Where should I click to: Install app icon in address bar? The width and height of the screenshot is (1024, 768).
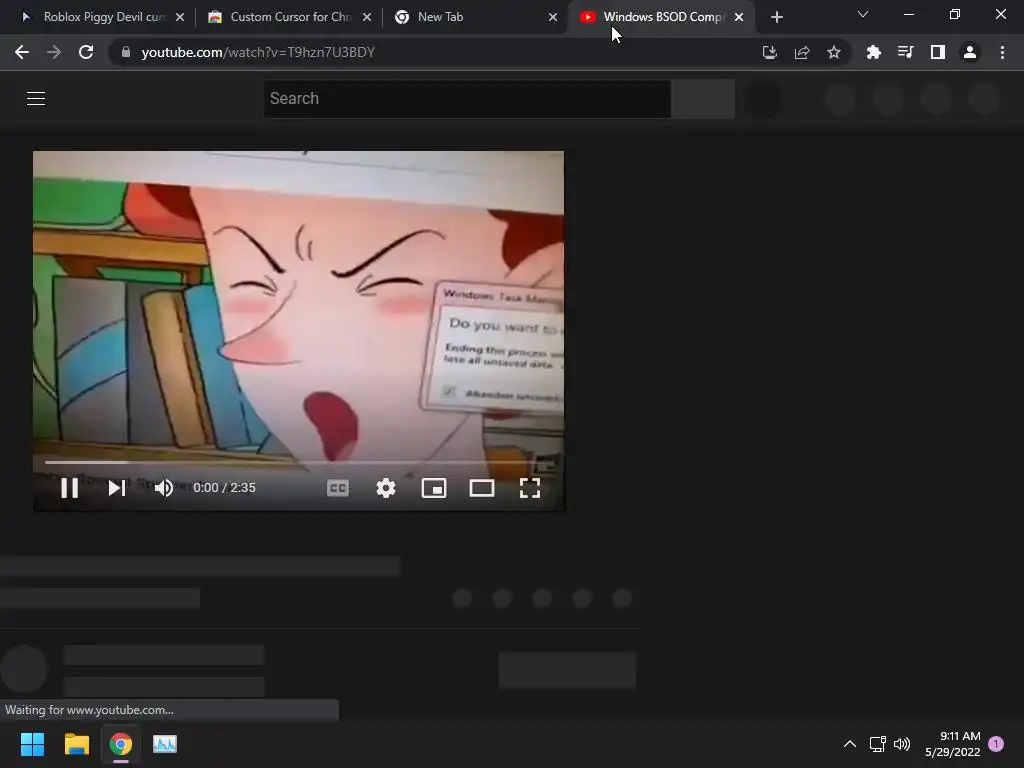point(770,52)
